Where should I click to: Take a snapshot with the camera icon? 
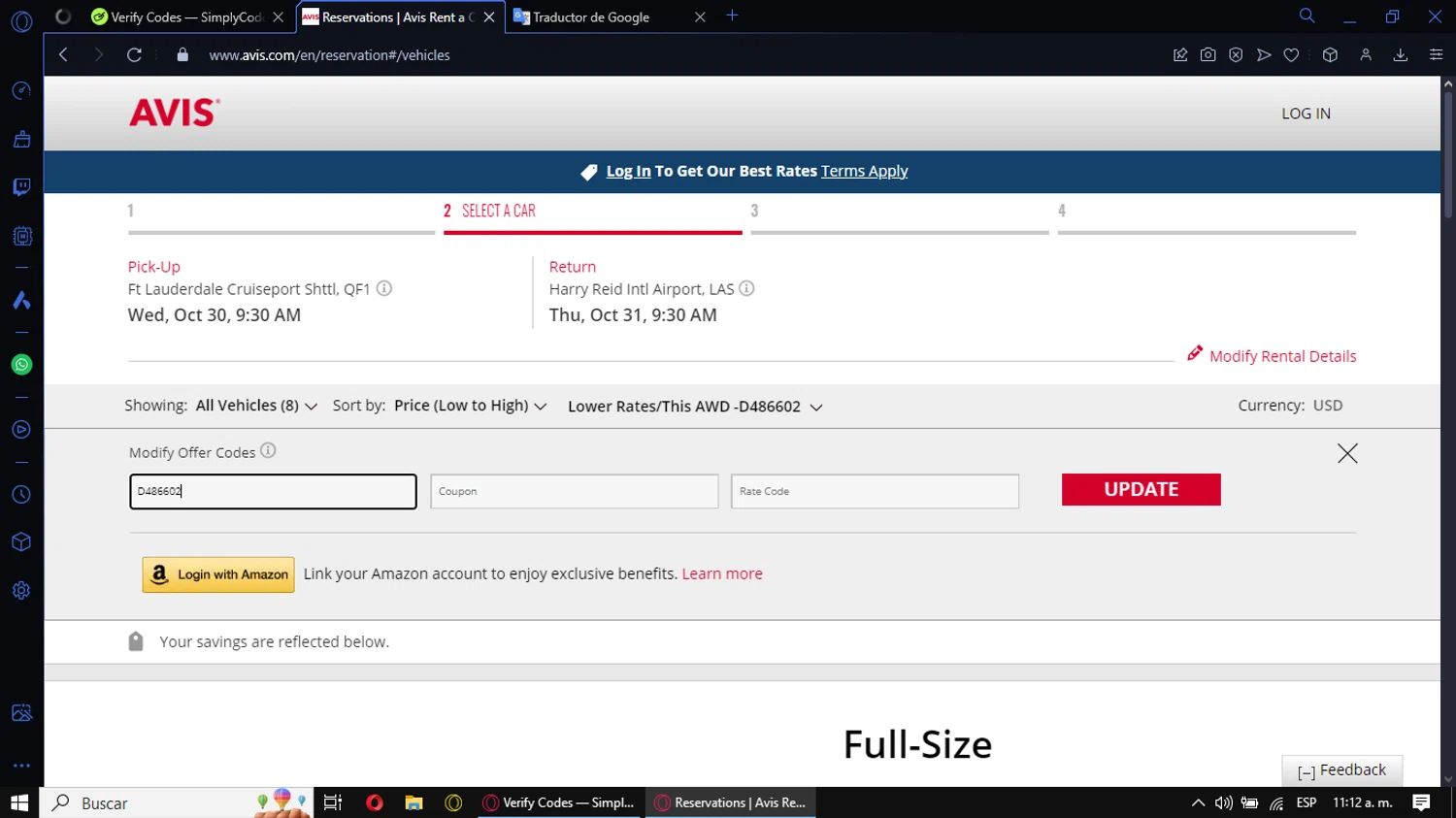click(x=1208, y=55)
